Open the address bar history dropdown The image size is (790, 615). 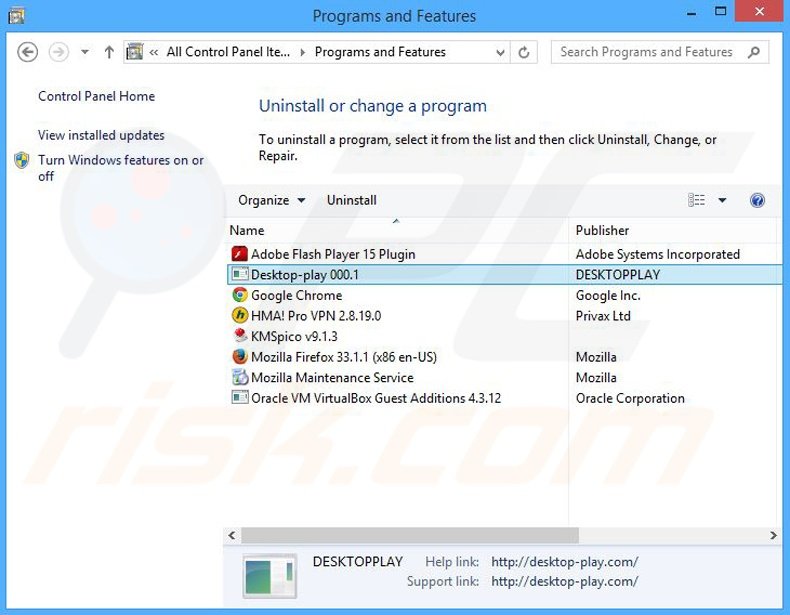tap(500, 52)
